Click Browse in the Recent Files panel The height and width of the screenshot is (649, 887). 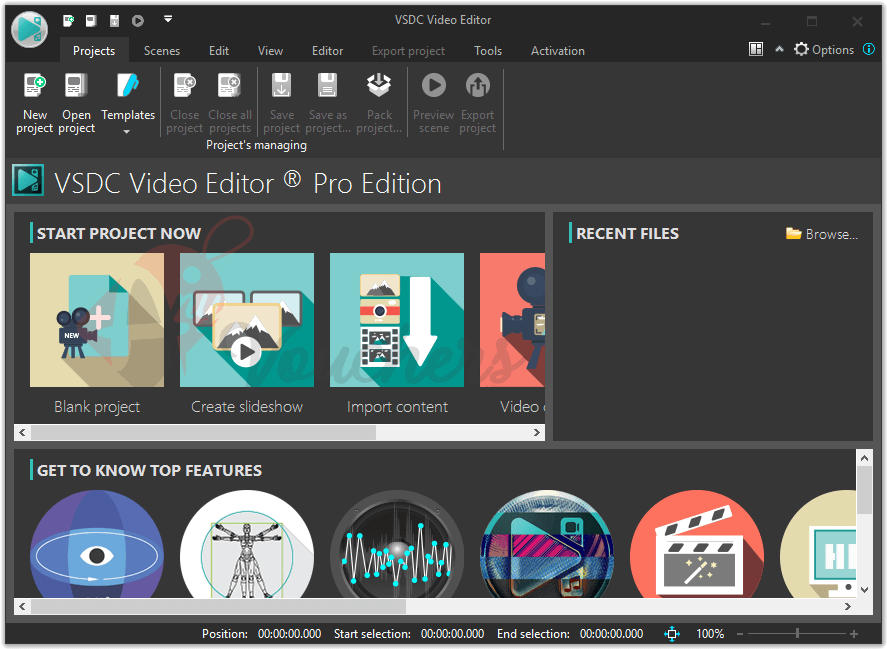click(x=822, y=233)
